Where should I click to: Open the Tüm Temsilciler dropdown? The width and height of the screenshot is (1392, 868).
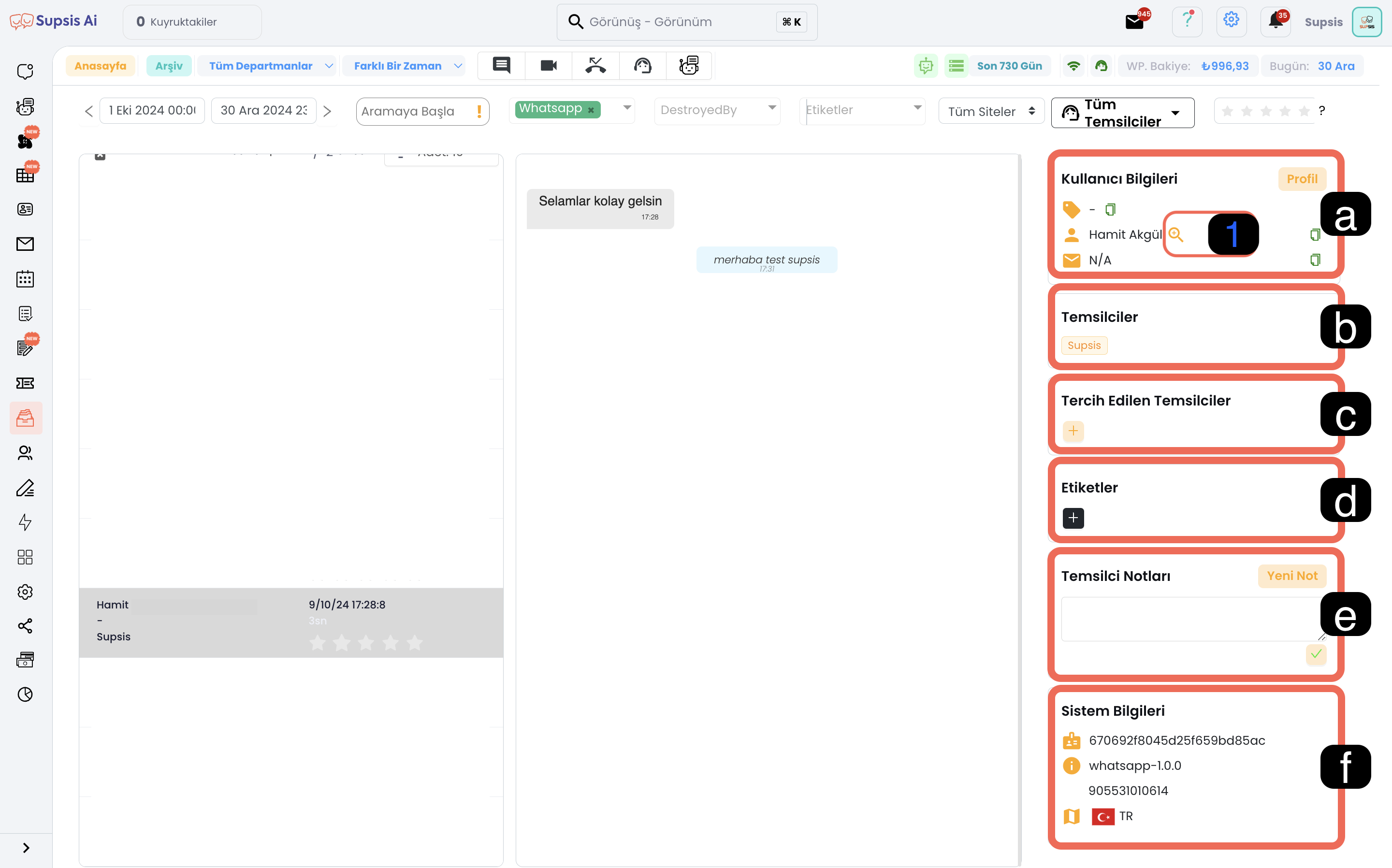1123,113
